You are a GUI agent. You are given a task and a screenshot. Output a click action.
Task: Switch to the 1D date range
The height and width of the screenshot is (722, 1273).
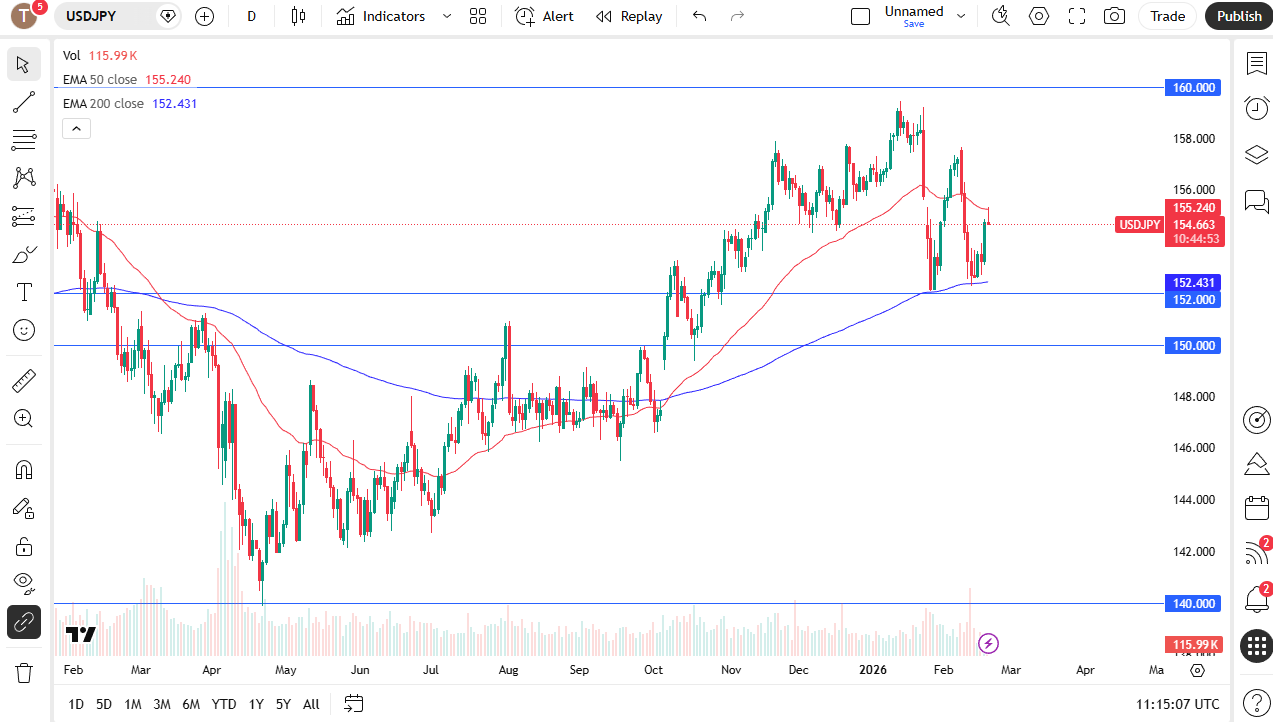coord(76,704)
